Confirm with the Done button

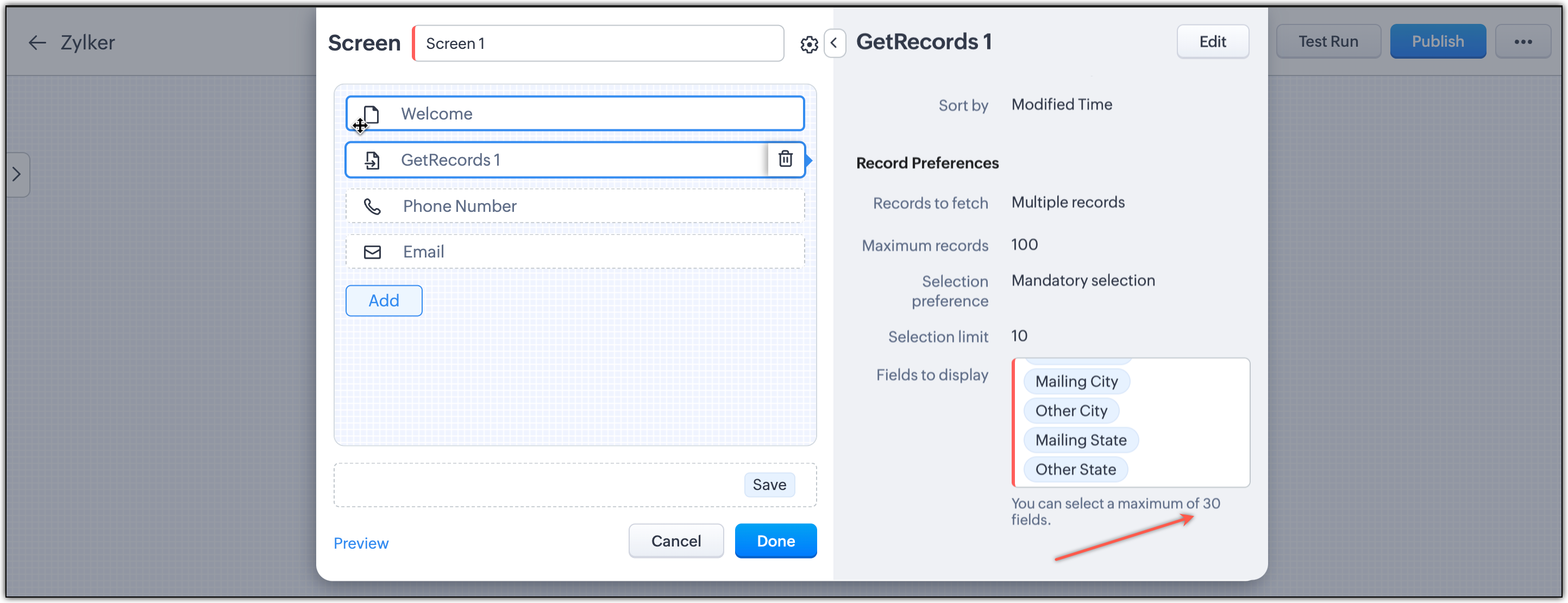click(x=775, y=541)
